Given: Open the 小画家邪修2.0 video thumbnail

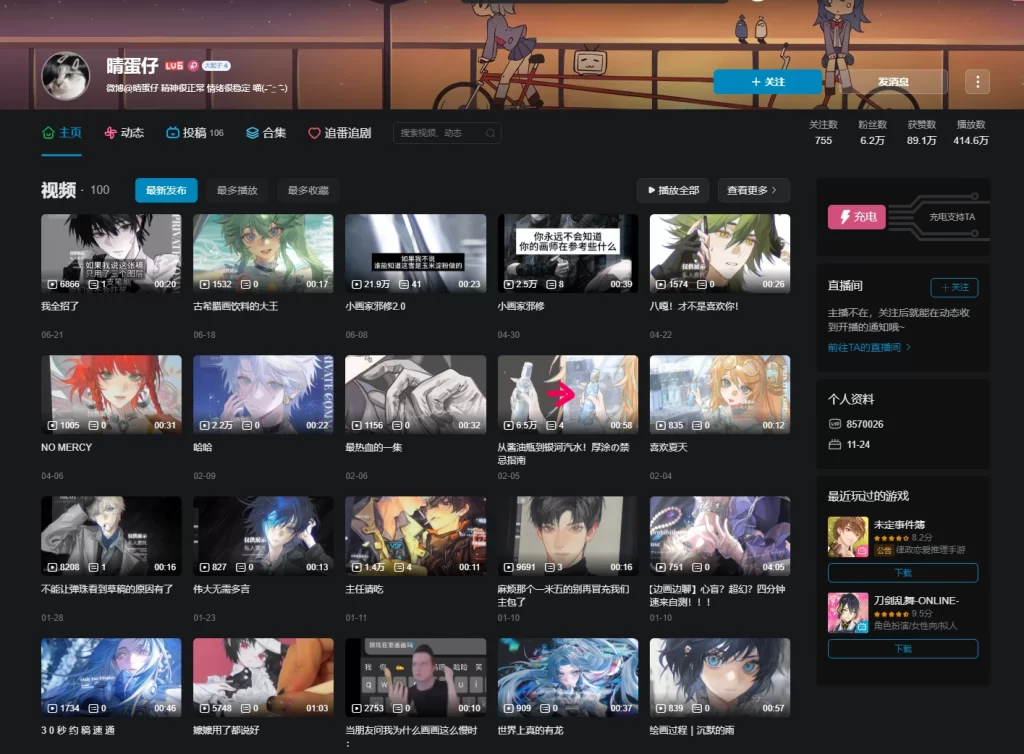Looking at the screenshot, I should coord(415,254).
